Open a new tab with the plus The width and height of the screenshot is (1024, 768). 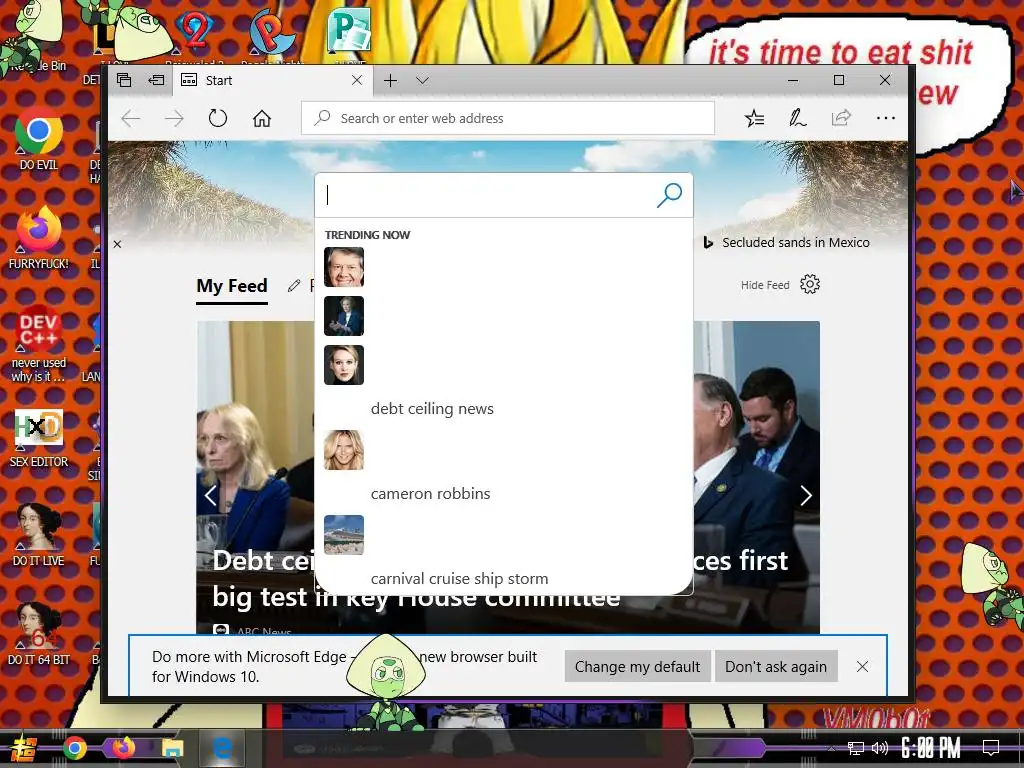(x=391, y=80)
